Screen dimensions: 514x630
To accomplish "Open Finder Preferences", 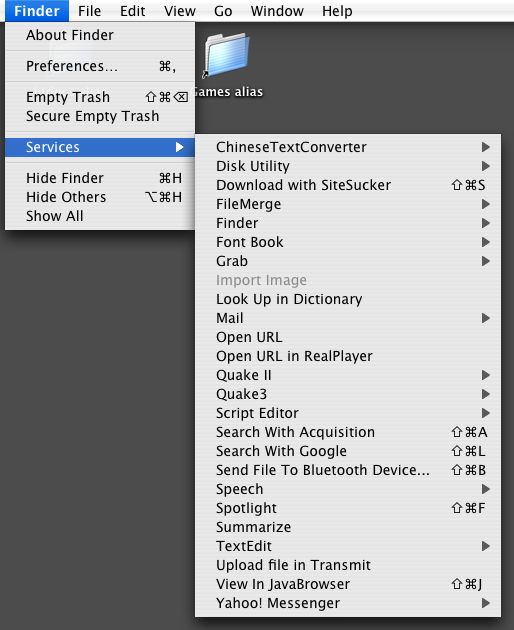I will pyautogui.click(x=100, y=66).
